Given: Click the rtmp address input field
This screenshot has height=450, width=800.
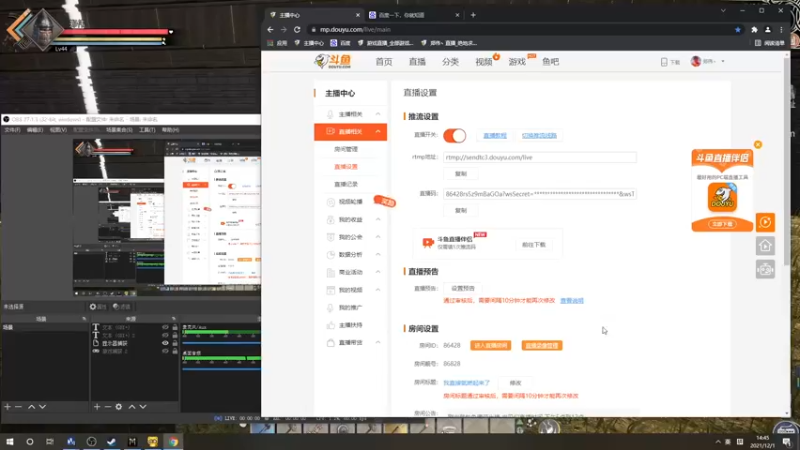Looking at the screenshot, I should click(540, 157).
